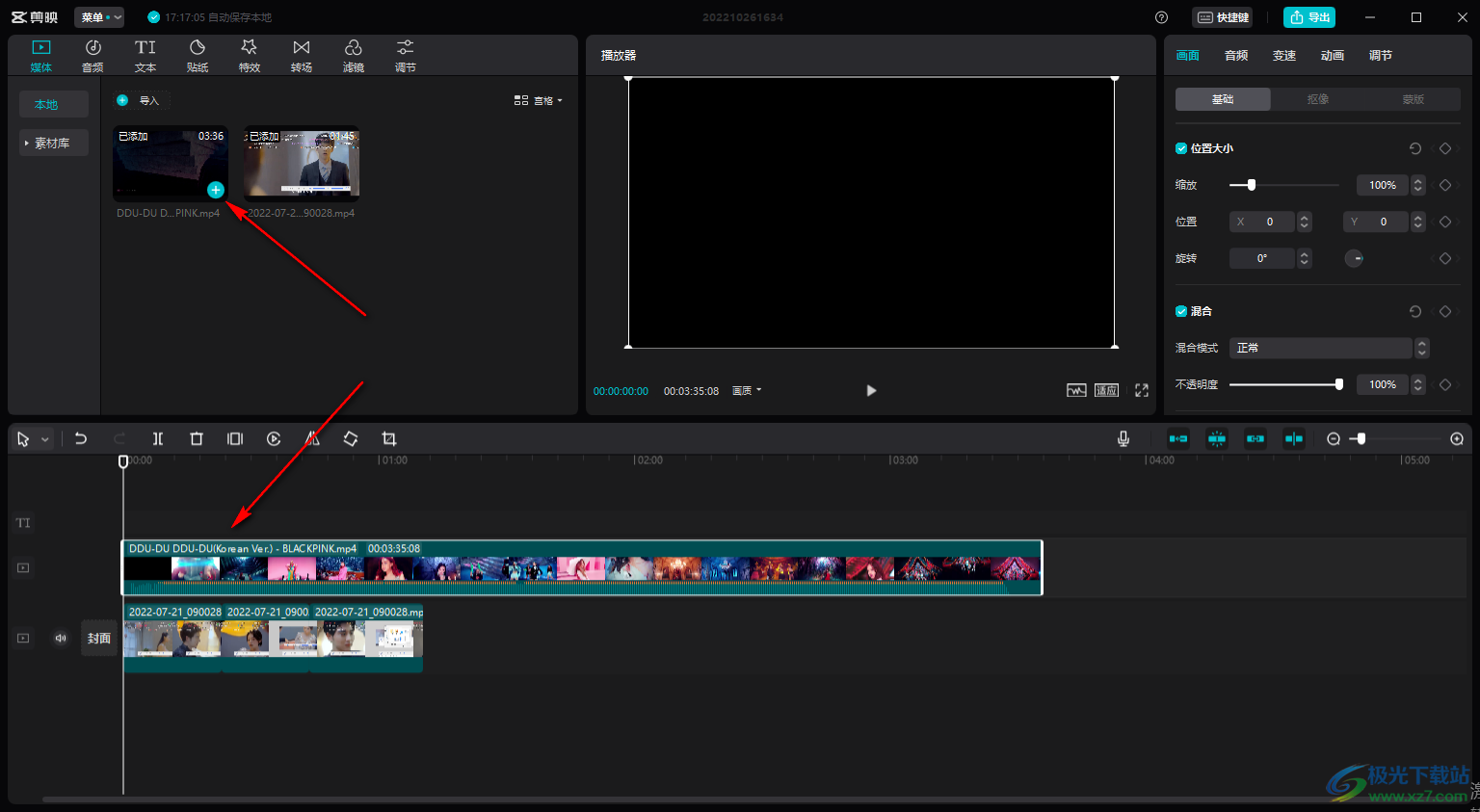Image resolution: width=1480 pixels, height=812 pixels.
Task: Switch to the 变速 speed tab
Action: (x=1284, y=56)
